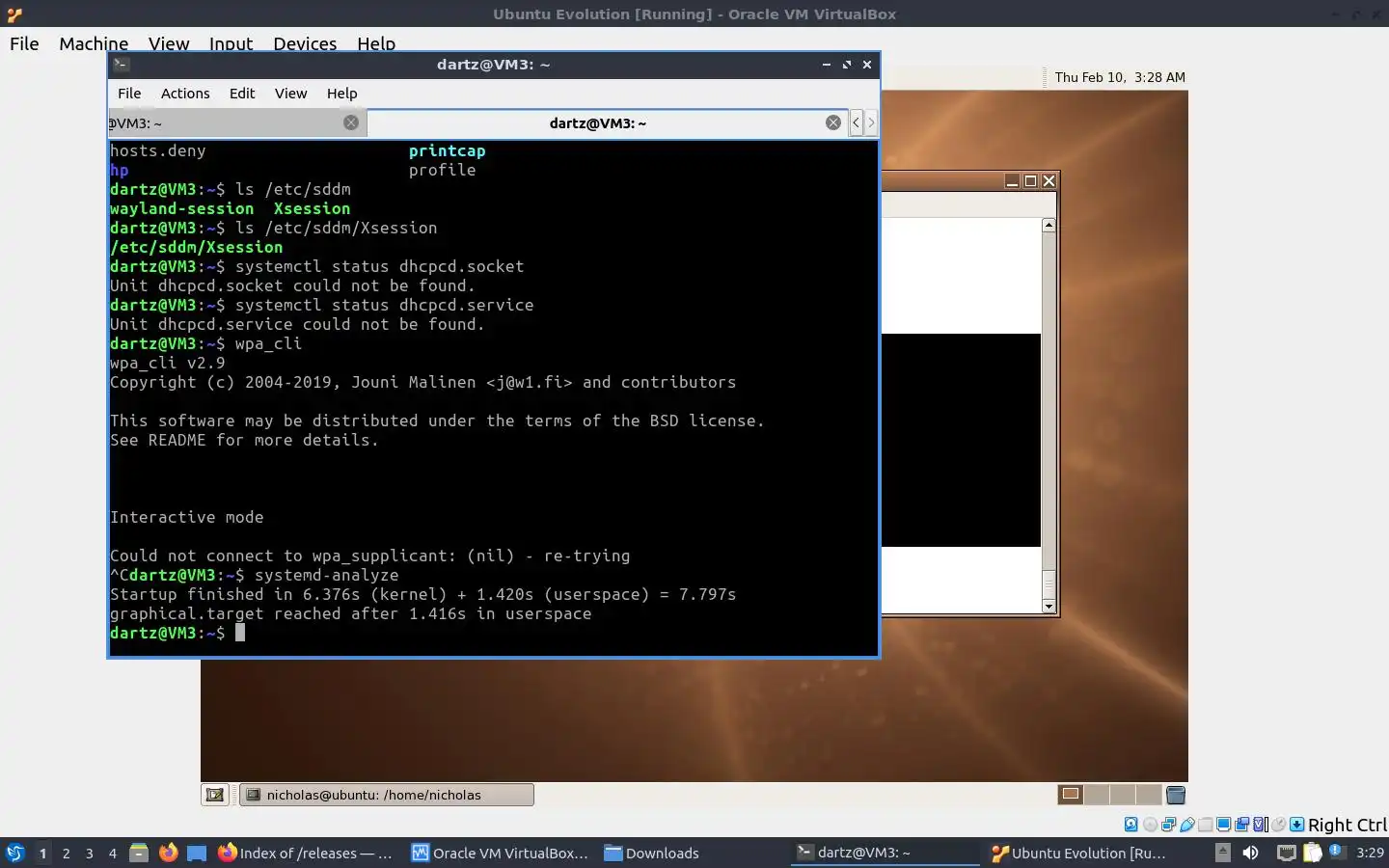1389x868 pixels.
Task: Switch to Oracle VM VirtualBox Manager task
Action: pyautogui.click(x=500, y=853)
